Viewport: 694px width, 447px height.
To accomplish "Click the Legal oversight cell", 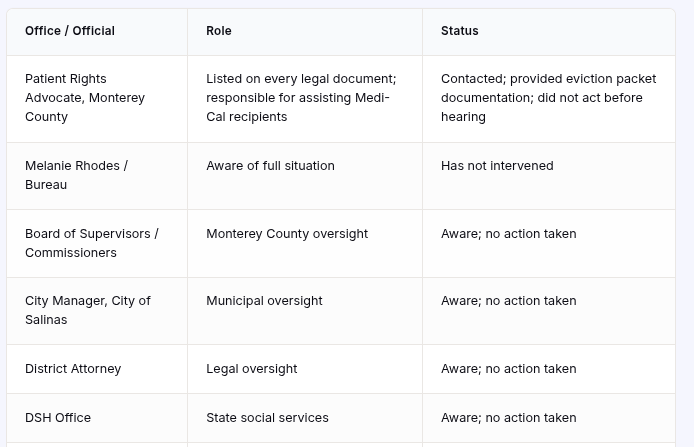I will coord(305,369).
